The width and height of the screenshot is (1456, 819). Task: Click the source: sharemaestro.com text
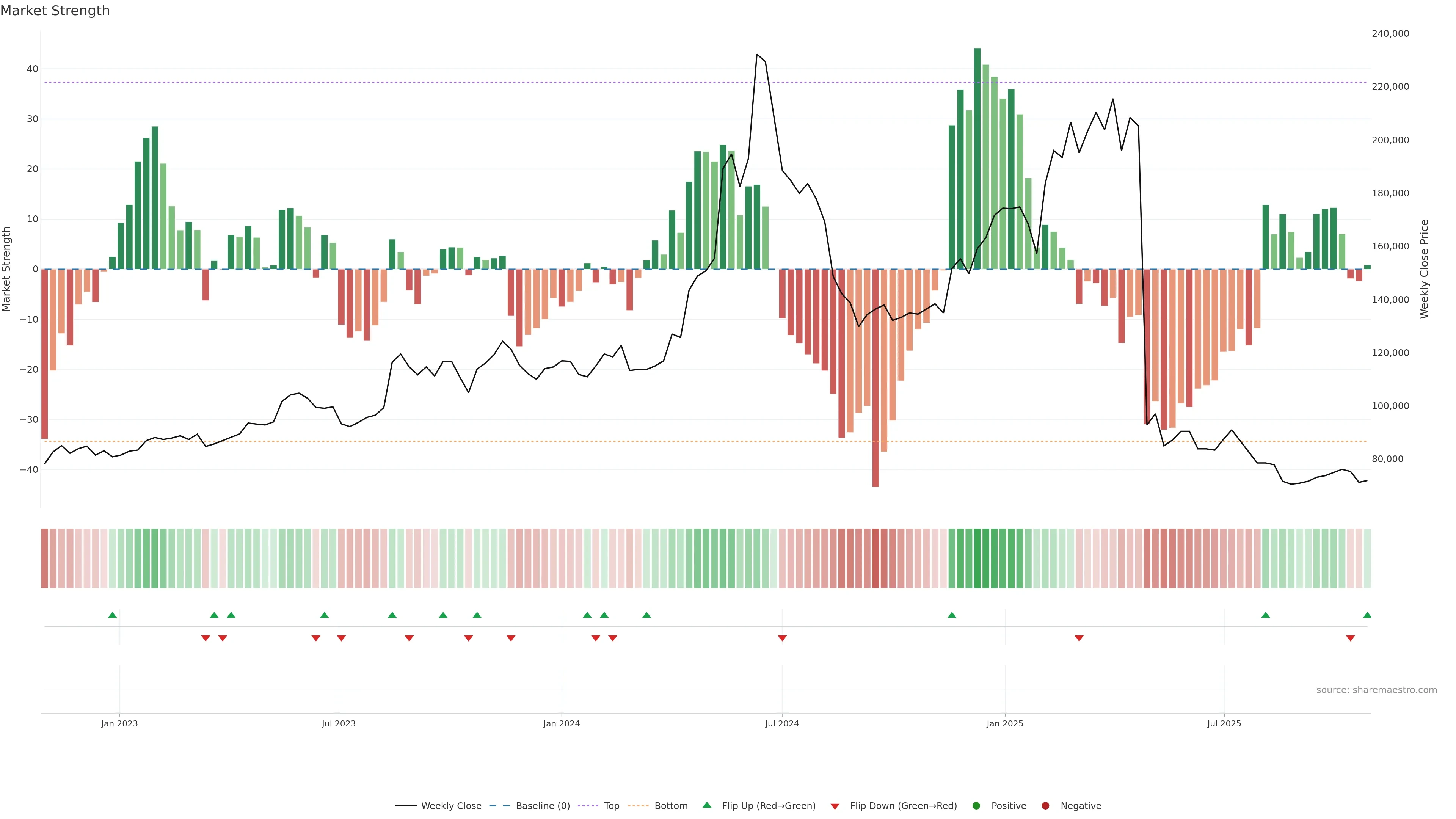point(1376,690)
